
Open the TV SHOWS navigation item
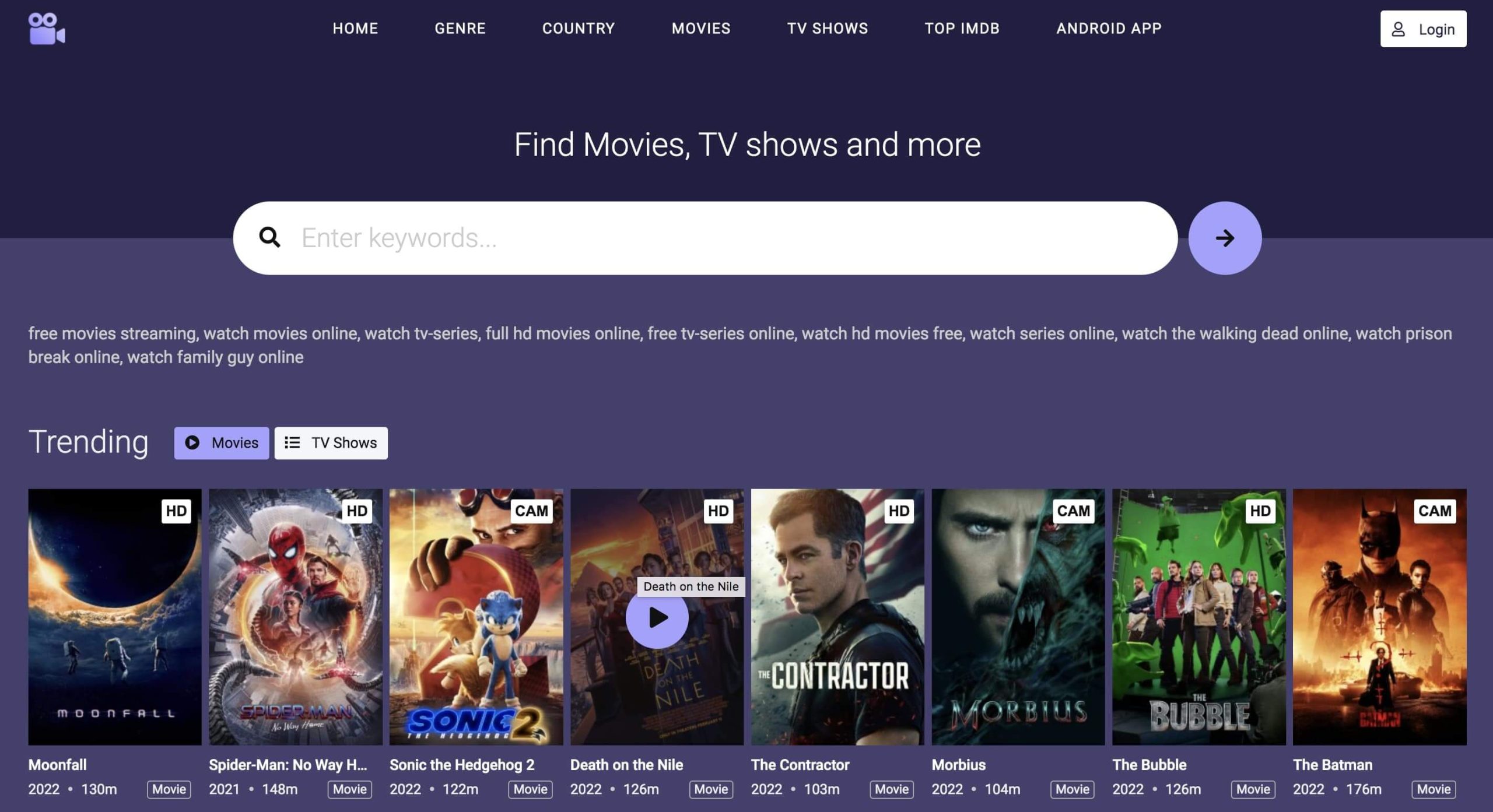(827, 28)
